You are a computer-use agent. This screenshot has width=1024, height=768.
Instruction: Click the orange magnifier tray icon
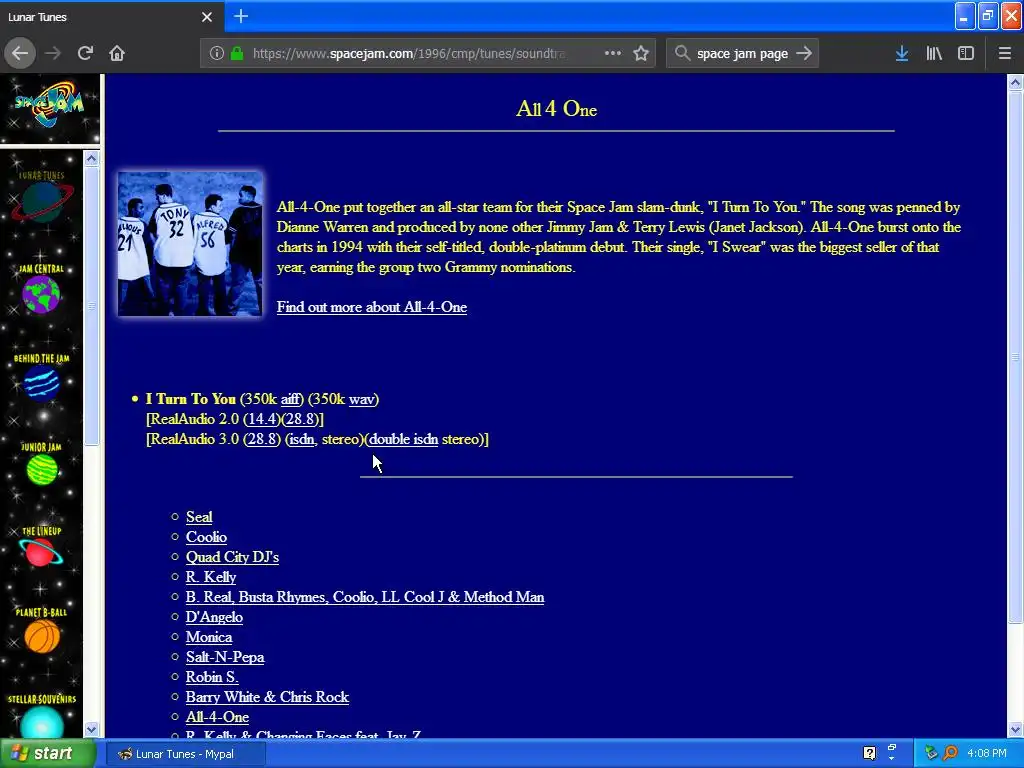point(951,753)
